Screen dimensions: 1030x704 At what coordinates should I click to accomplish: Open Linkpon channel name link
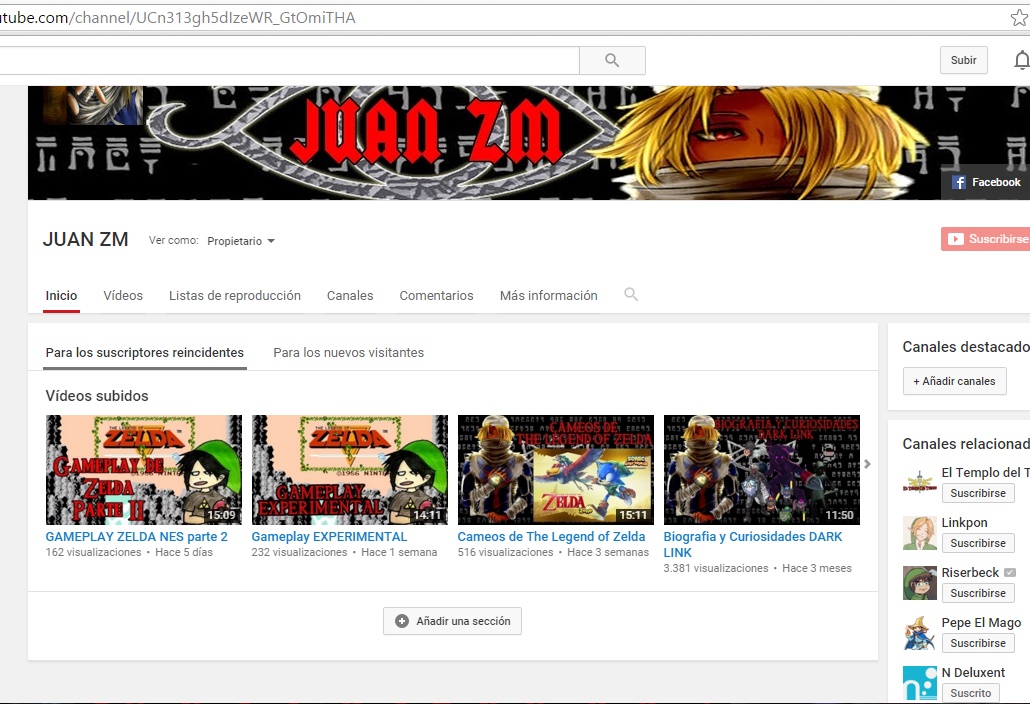964,523
